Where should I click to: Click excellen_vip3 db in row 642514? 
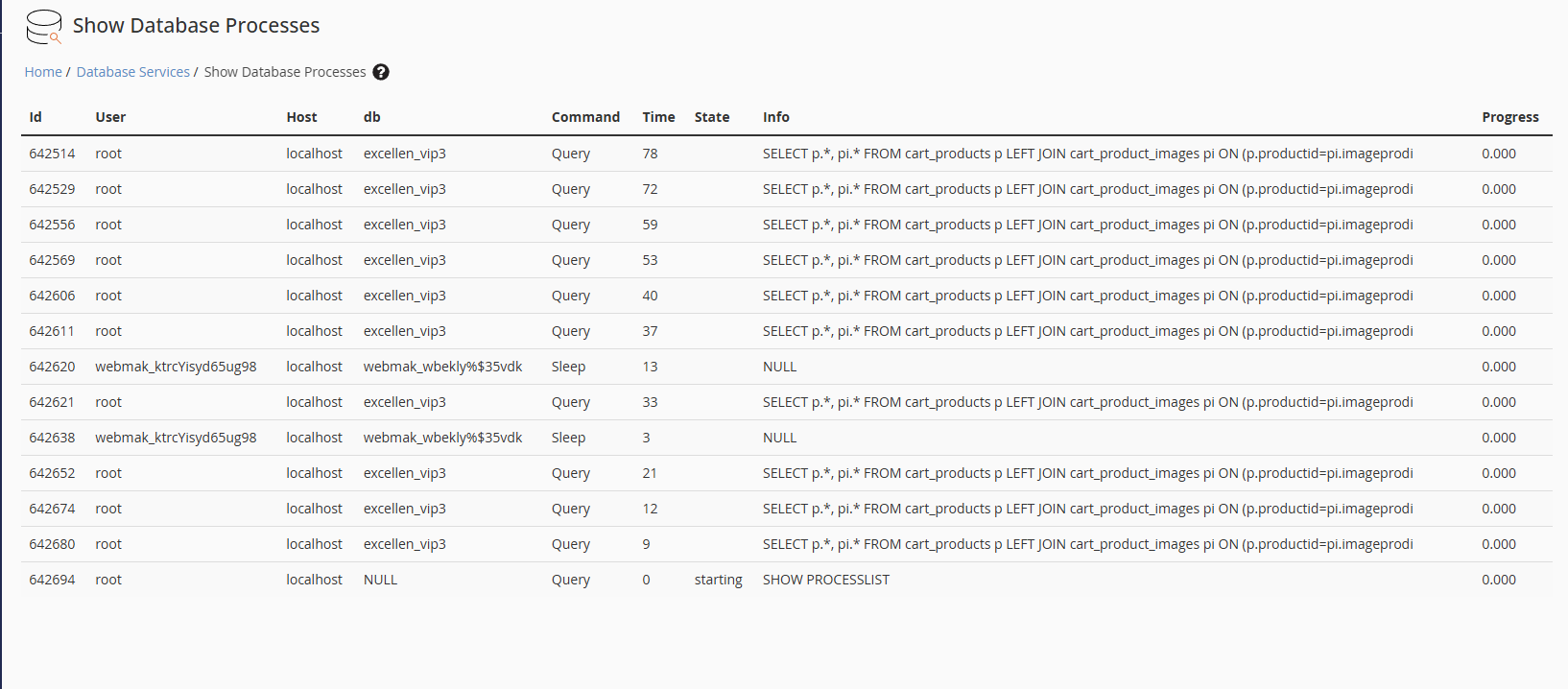[x=404, y=154]
